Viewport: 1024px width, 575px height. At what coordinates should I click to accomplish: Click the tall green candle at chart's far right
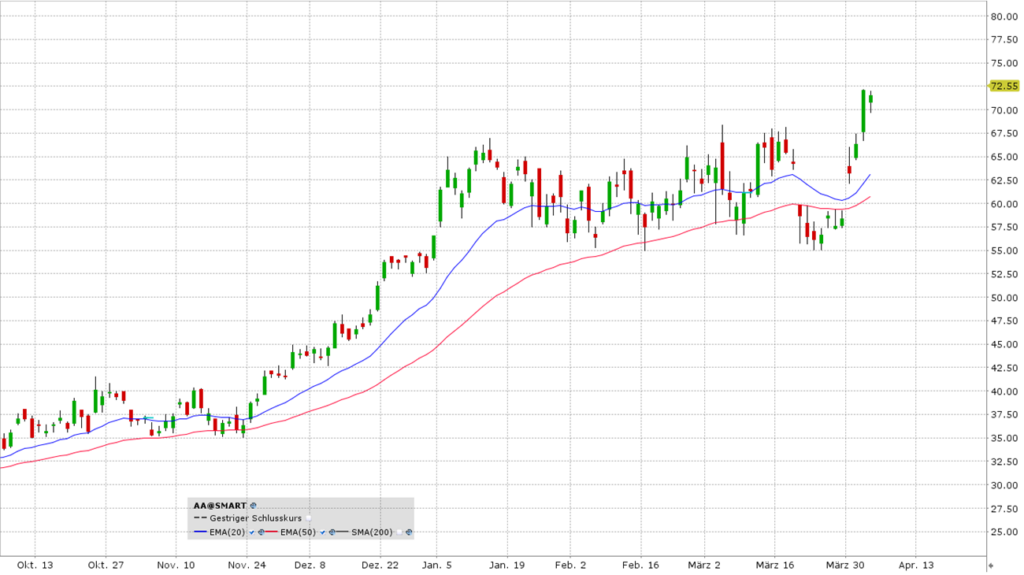pyautogui.click(x=863, y=113)
